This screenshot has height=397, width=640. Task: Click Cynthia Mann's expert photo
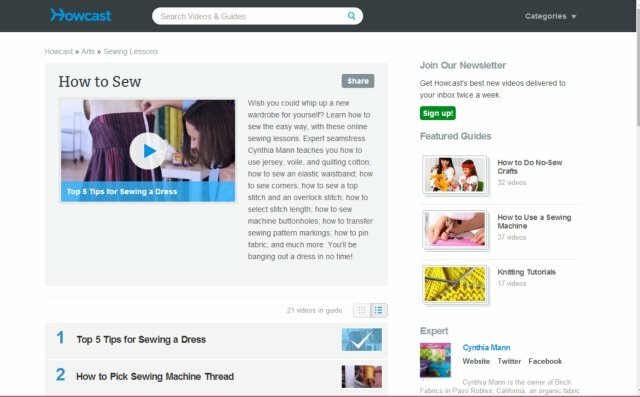coord(435,360)
